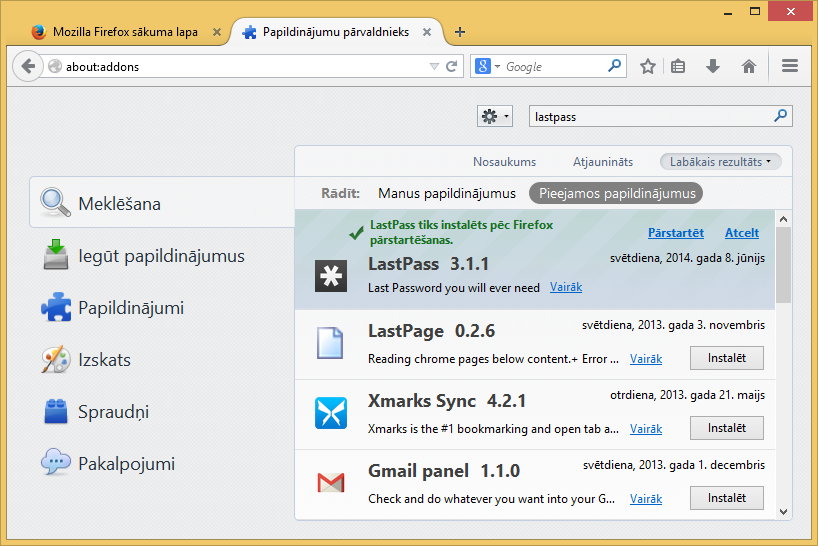Sort results by Nosaukums
This screenshot has height=546, width=818.
504,162
